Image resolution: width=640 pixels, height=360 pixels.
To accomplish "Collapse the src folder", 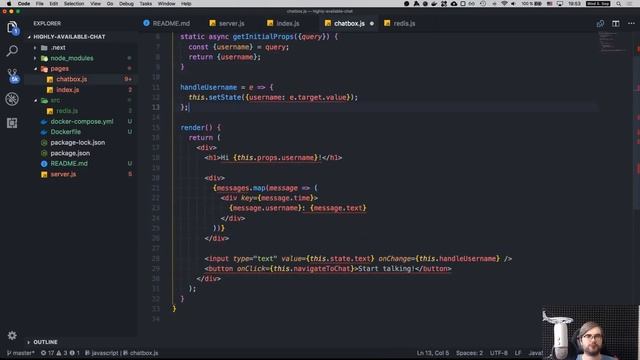I will pos(35,100).
